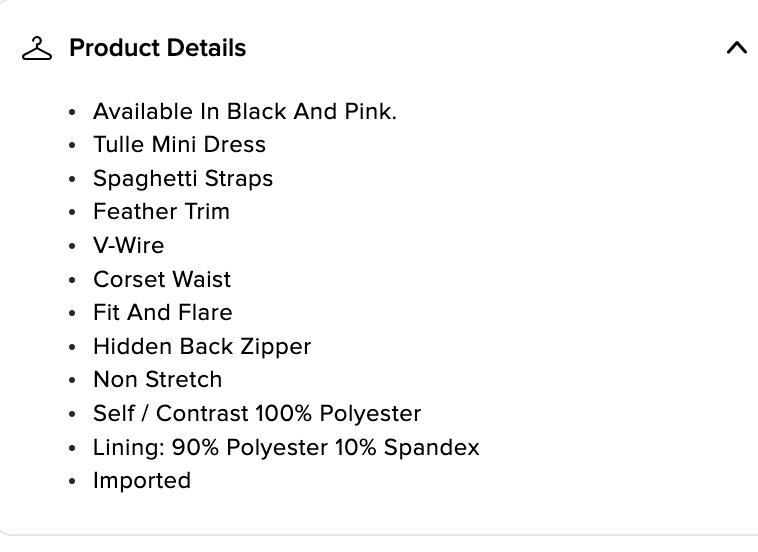Image resolution: width=758 pixels, height=552 pixels.
Task: Select the 'Tulle Mini Dress' text
Action: [x=179, y=144]
